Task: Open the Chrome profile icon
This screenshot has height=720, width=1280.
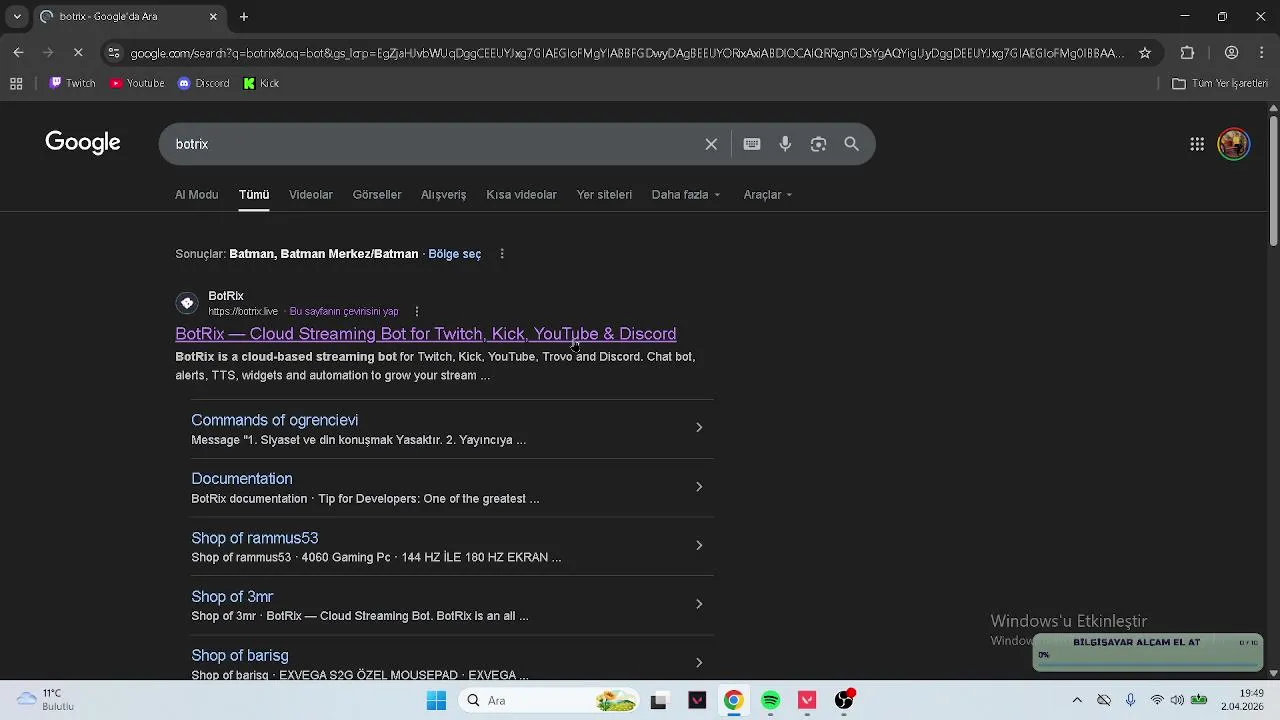Action: 1232,53
